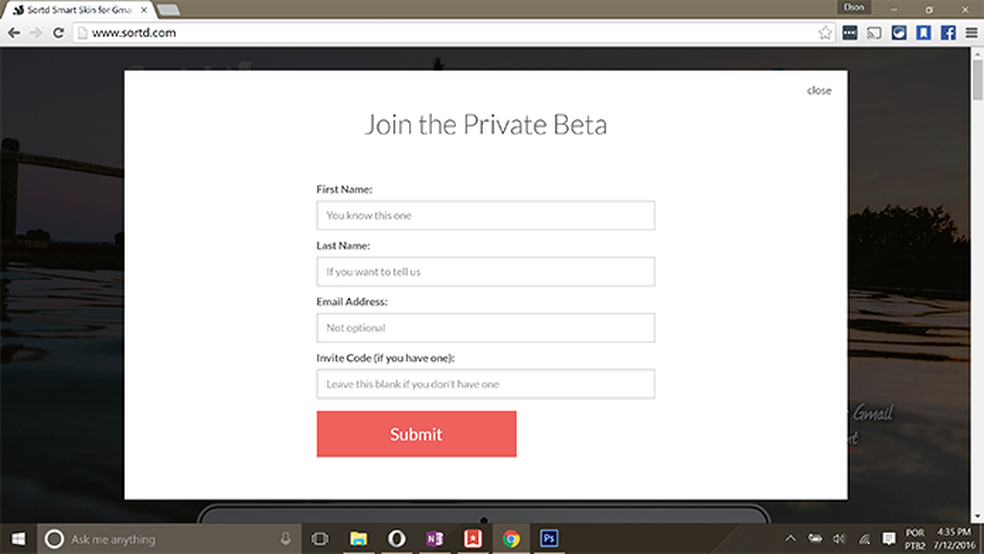Image resolution: width=984 pixels, height=554 pixels.
Task: Click the First Name input field
Action: (485, 215)
